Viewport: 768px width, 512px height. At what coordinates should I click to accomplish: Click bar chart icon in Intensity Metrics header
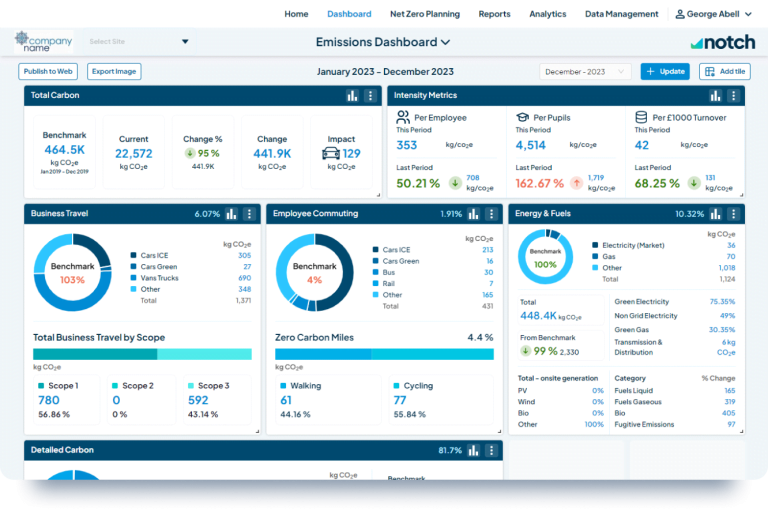coord(716,96)
